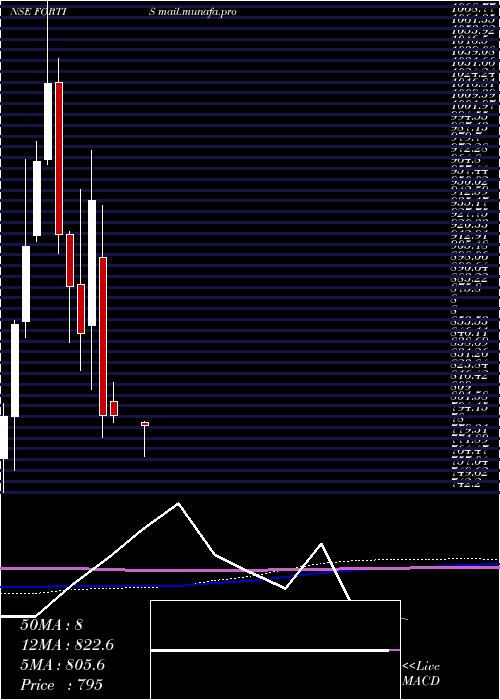Click the latest tiny red candle with the long lower wick
Screen dimensions: 500x700
pyautogui.click(x=145, y=424)
